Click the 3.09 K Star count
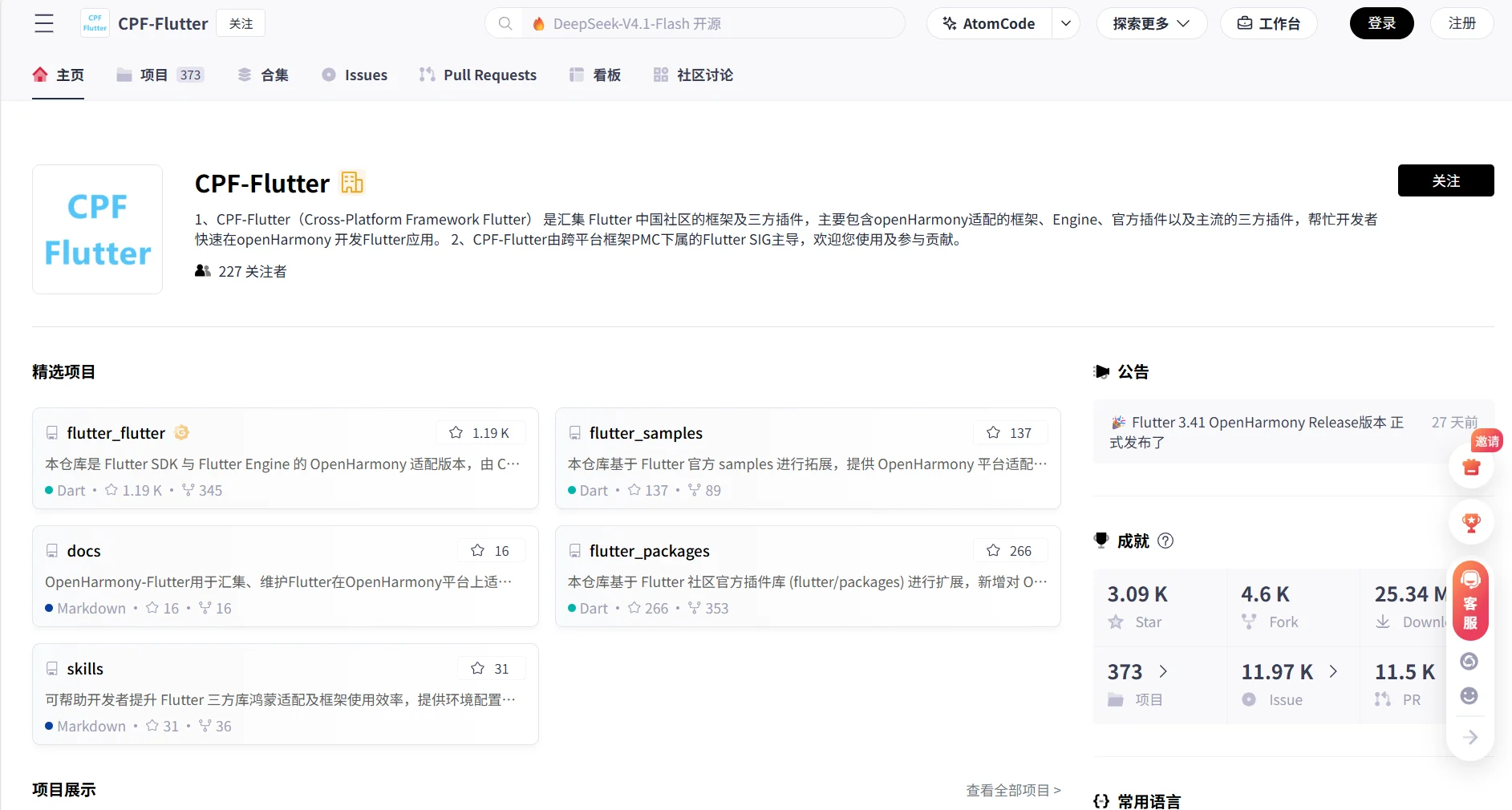Screen dimensions: 1512x810 1137,593
